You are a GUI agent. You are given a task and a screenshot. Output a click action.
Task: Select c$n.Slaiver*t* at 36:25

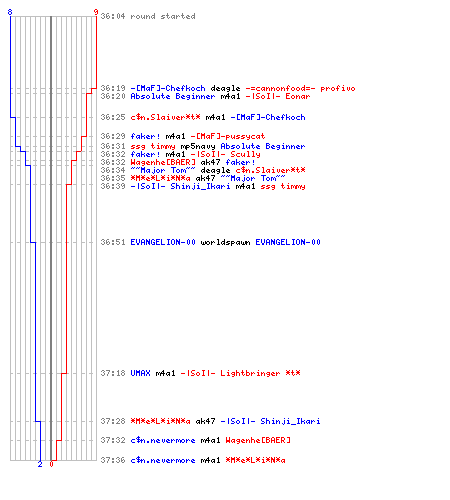(x=165, y=117)
